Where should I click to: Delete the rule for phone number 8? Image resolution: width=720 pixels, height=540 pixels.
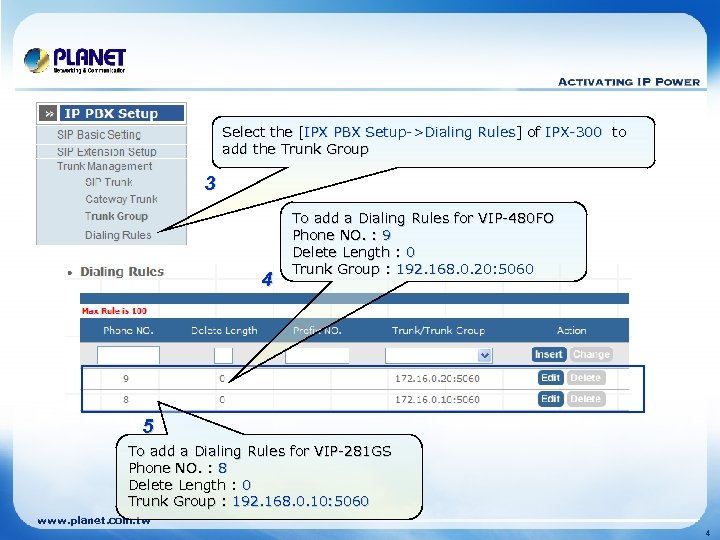pyautogui.click(x=586, y=399)
